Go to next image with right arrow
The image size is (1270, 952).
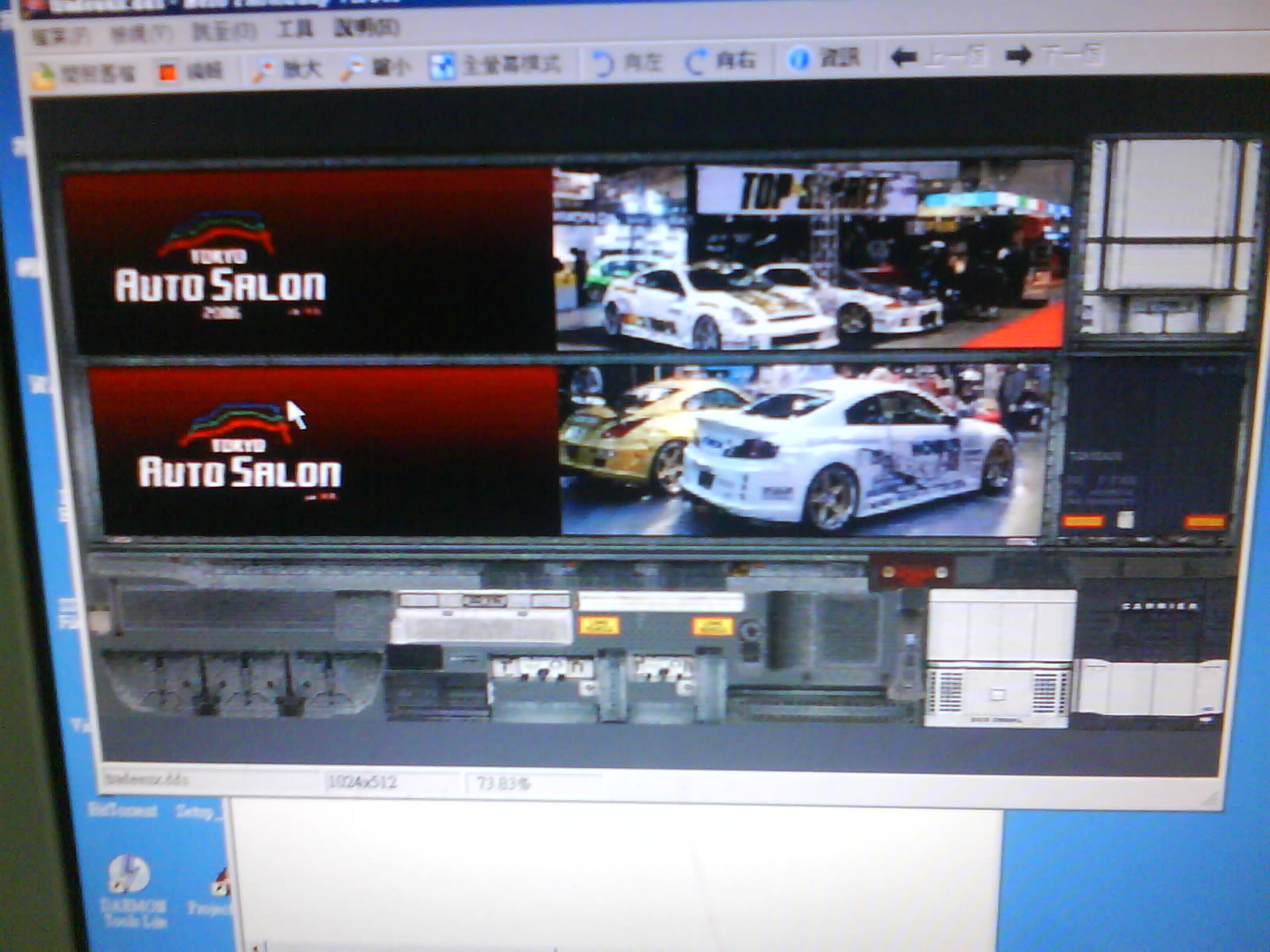(x=1018, y=55)
